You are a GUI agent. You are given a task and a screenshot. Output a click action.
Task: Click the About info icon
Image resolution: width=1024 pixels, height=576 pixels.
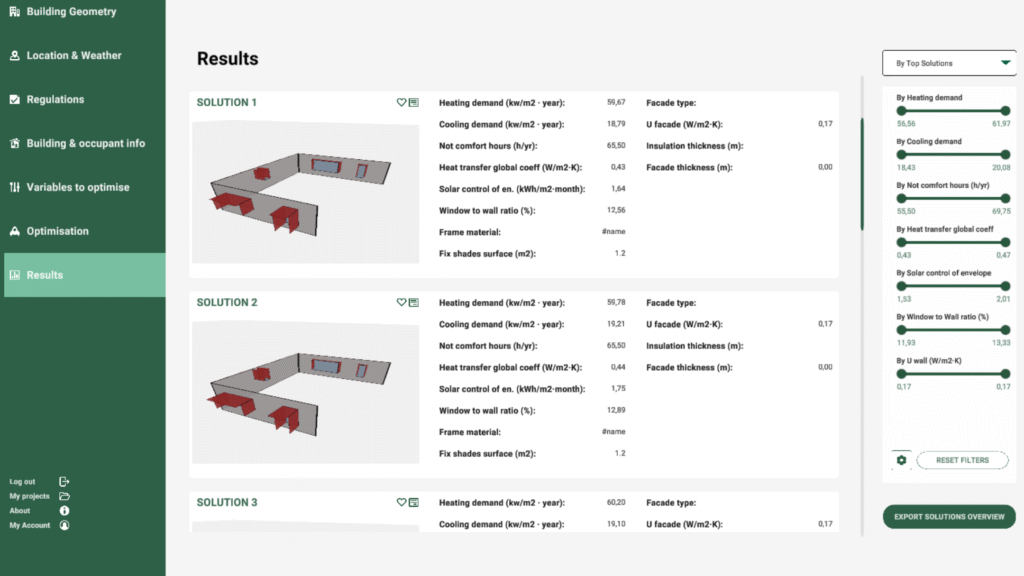tap(64, 510)
